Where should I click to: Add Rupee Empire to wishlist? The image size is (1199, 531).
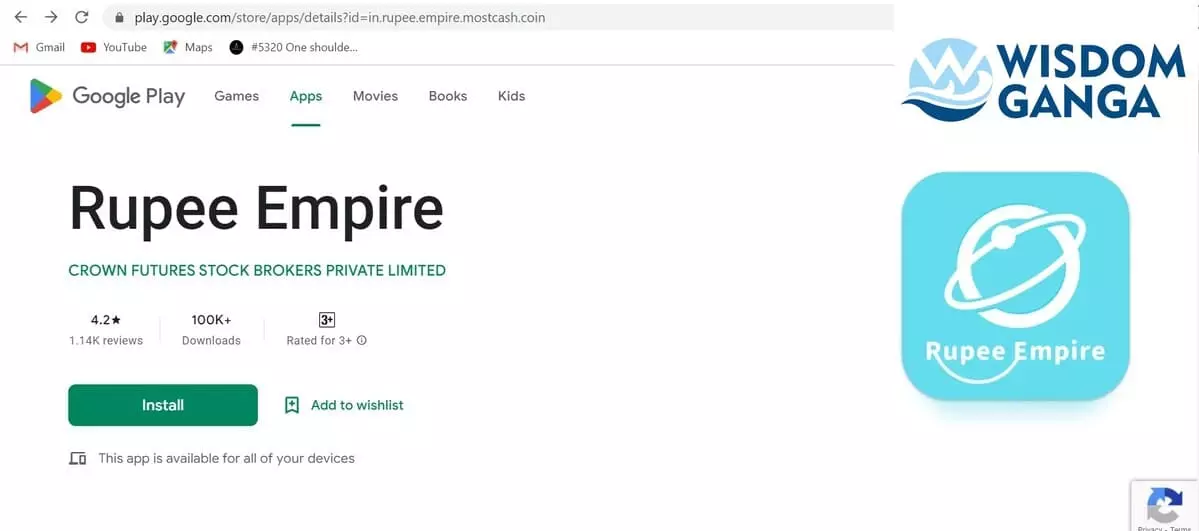pyautogui.click(x=343, y=405)
